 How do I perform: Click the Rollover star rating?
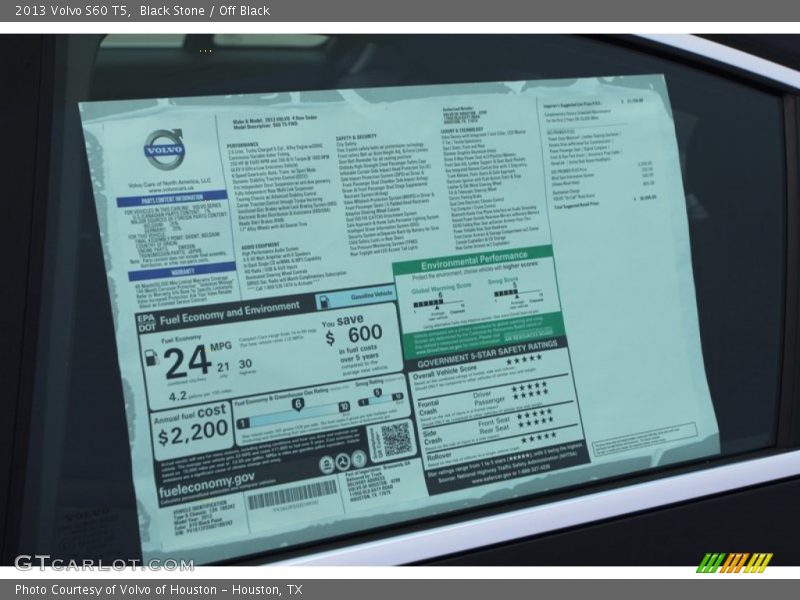point(539,437)
